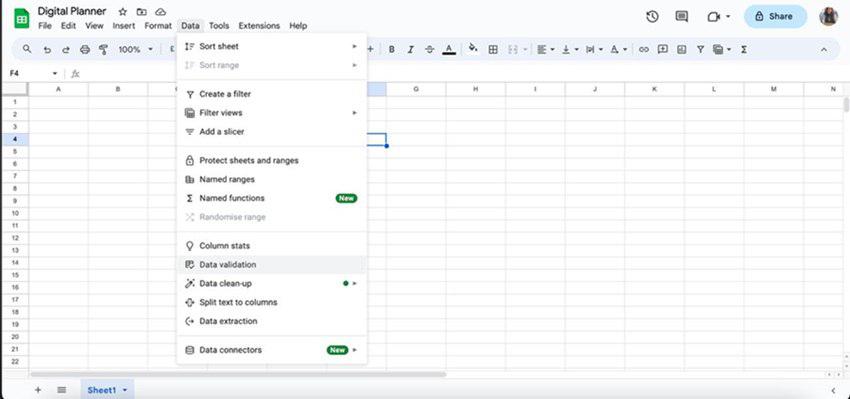Select the row 10 header
This screenshot has height=399, width=850.
[x=15, y=213]
